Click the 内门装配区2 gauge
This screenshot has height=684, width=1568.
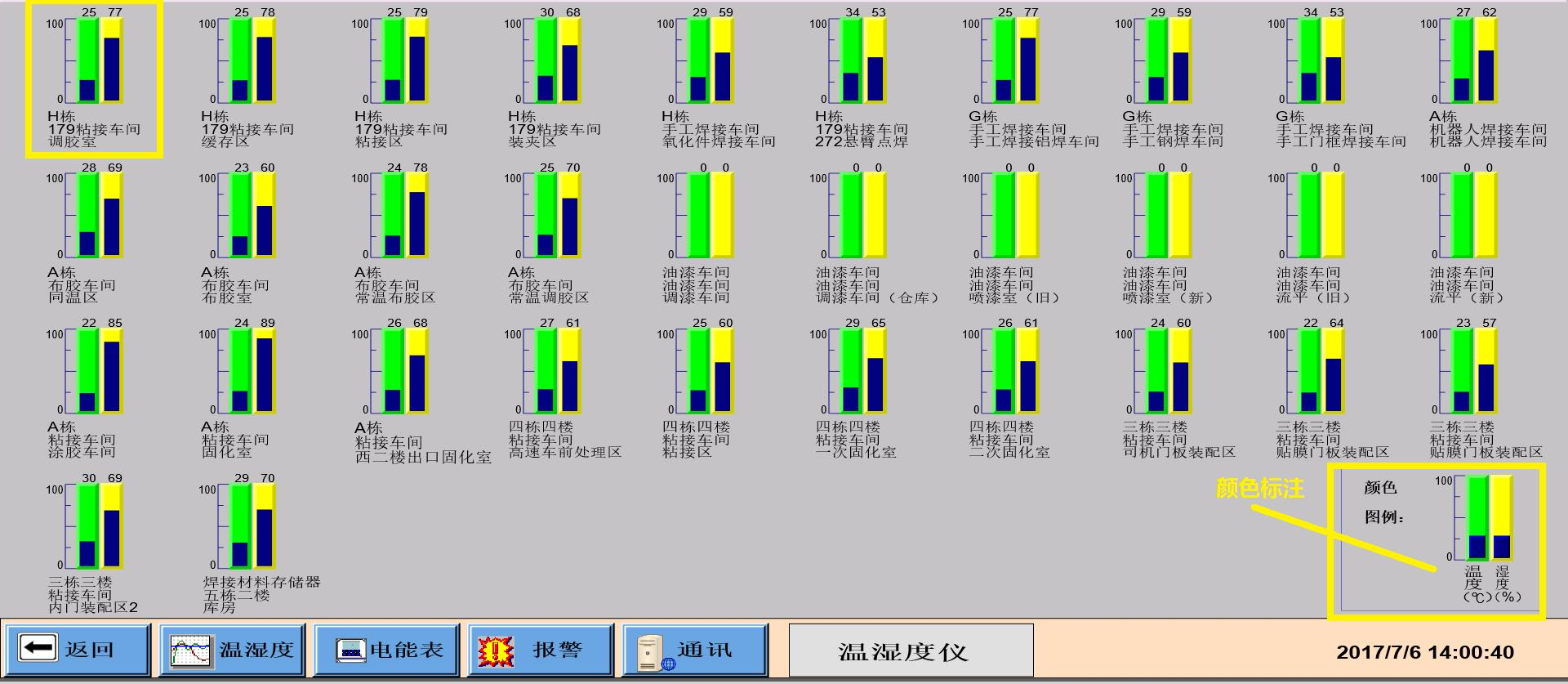click(x=99, y=526)
